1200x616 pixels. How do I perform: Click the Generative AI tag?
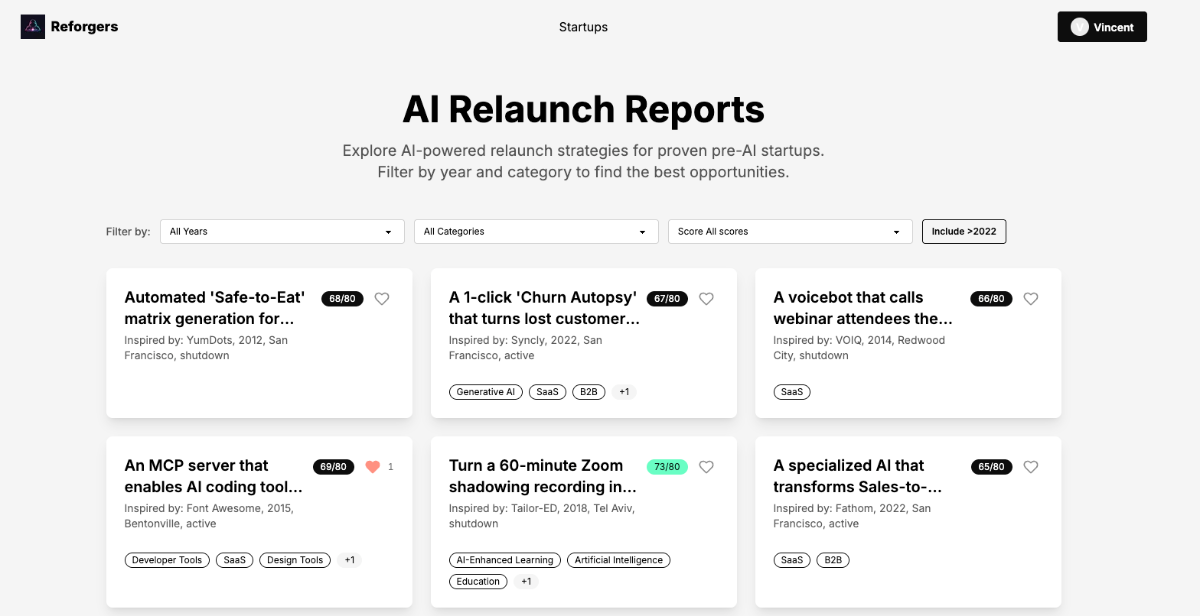coord(486,392)
